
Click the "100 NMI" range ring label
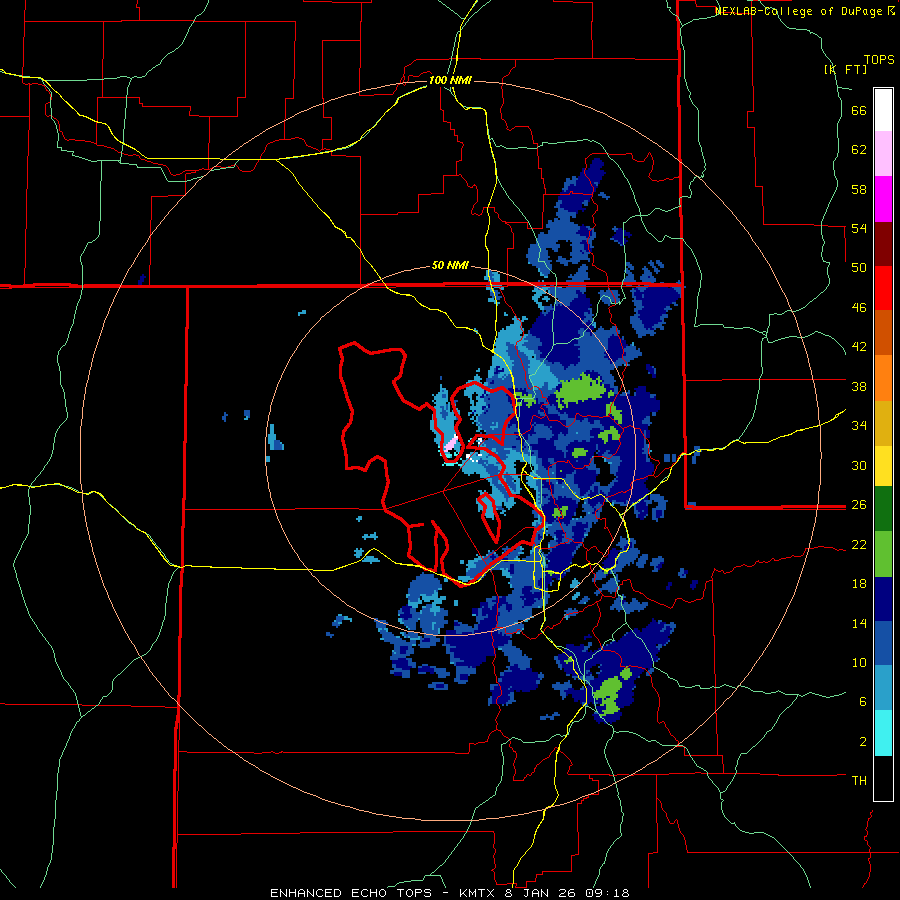(x=450, y=80)
